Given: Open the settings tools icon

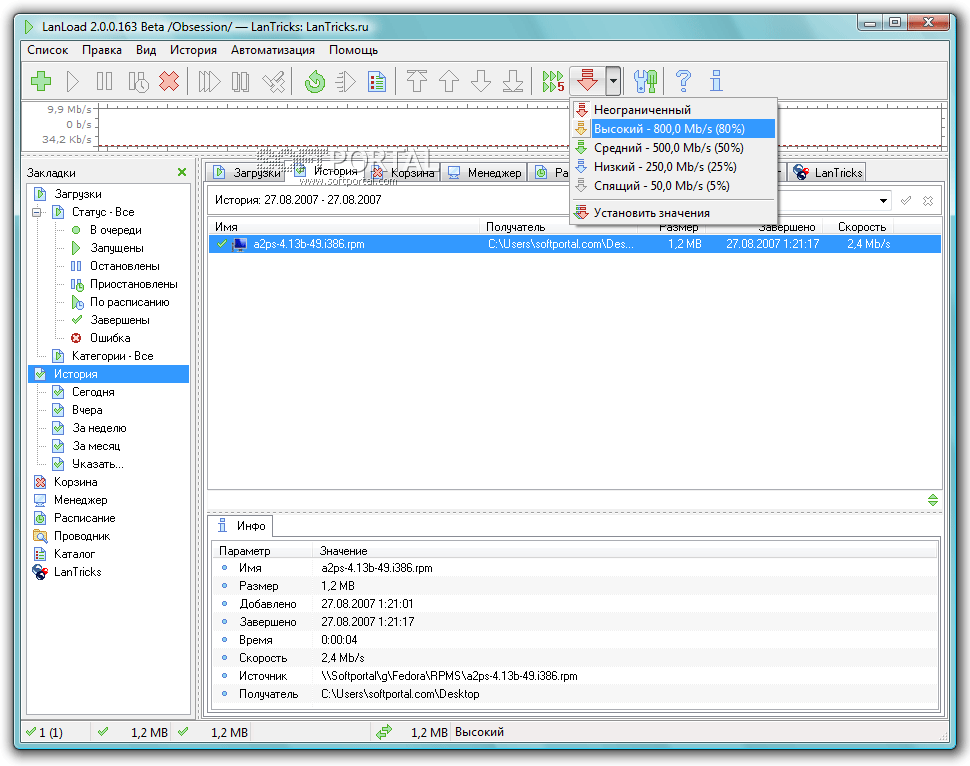Looking at the screenshot, I should tap(645, 81).
